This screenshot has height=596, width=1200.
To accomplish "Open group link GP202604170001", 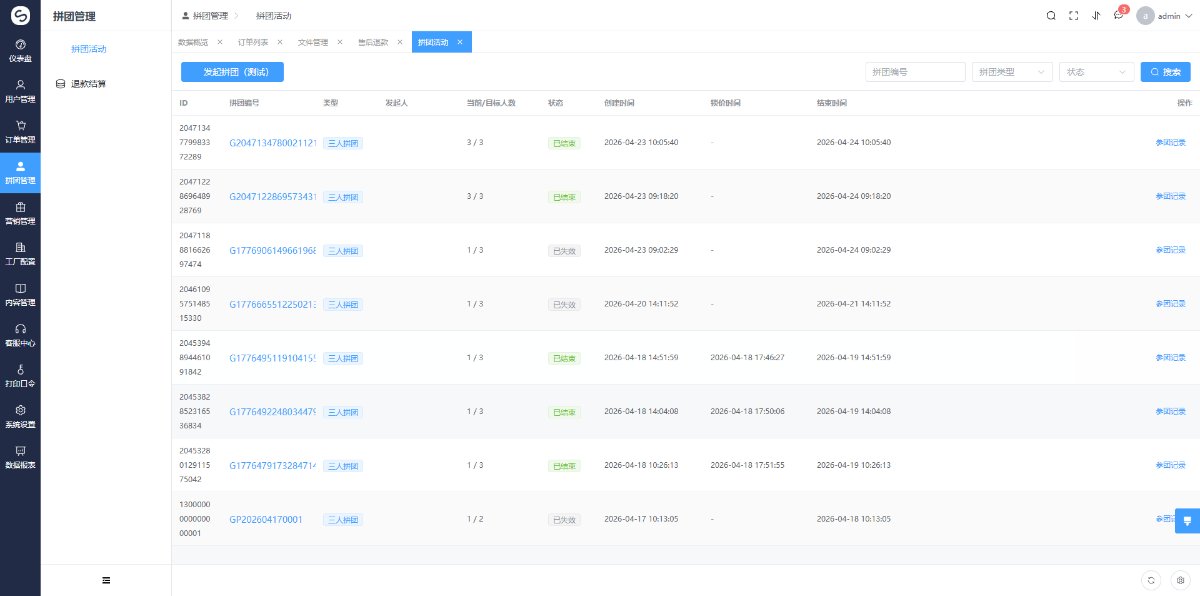I will [x=266, y=519].
